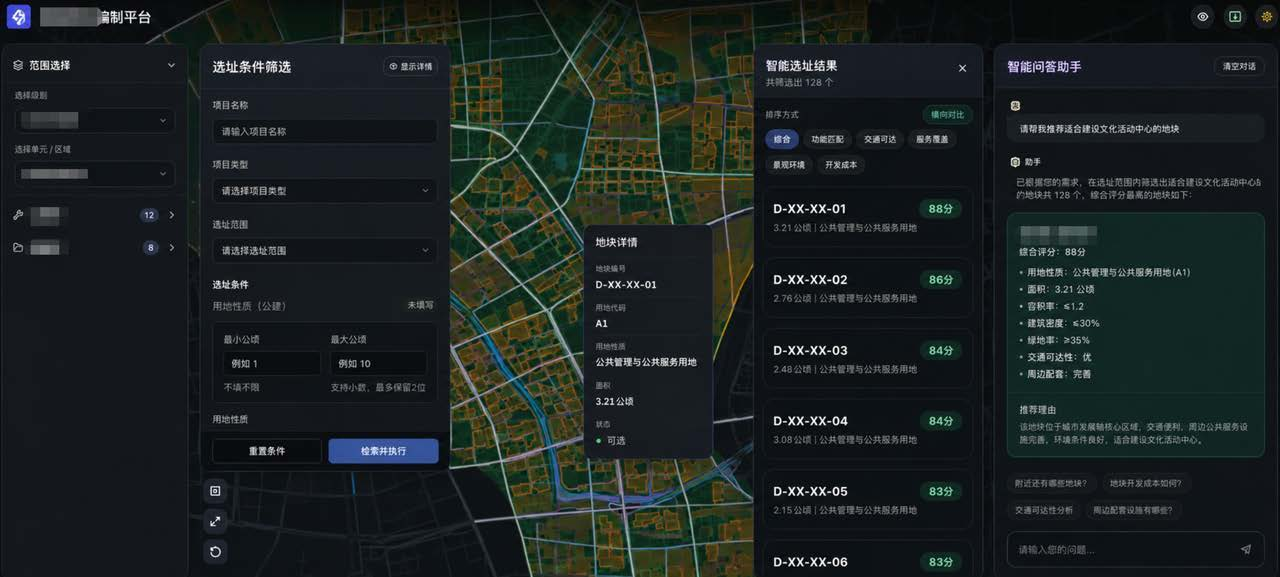The image size is (1280, 577).
Task: Open result card D-XX-XX-02
Action: (x=867, y=288)
